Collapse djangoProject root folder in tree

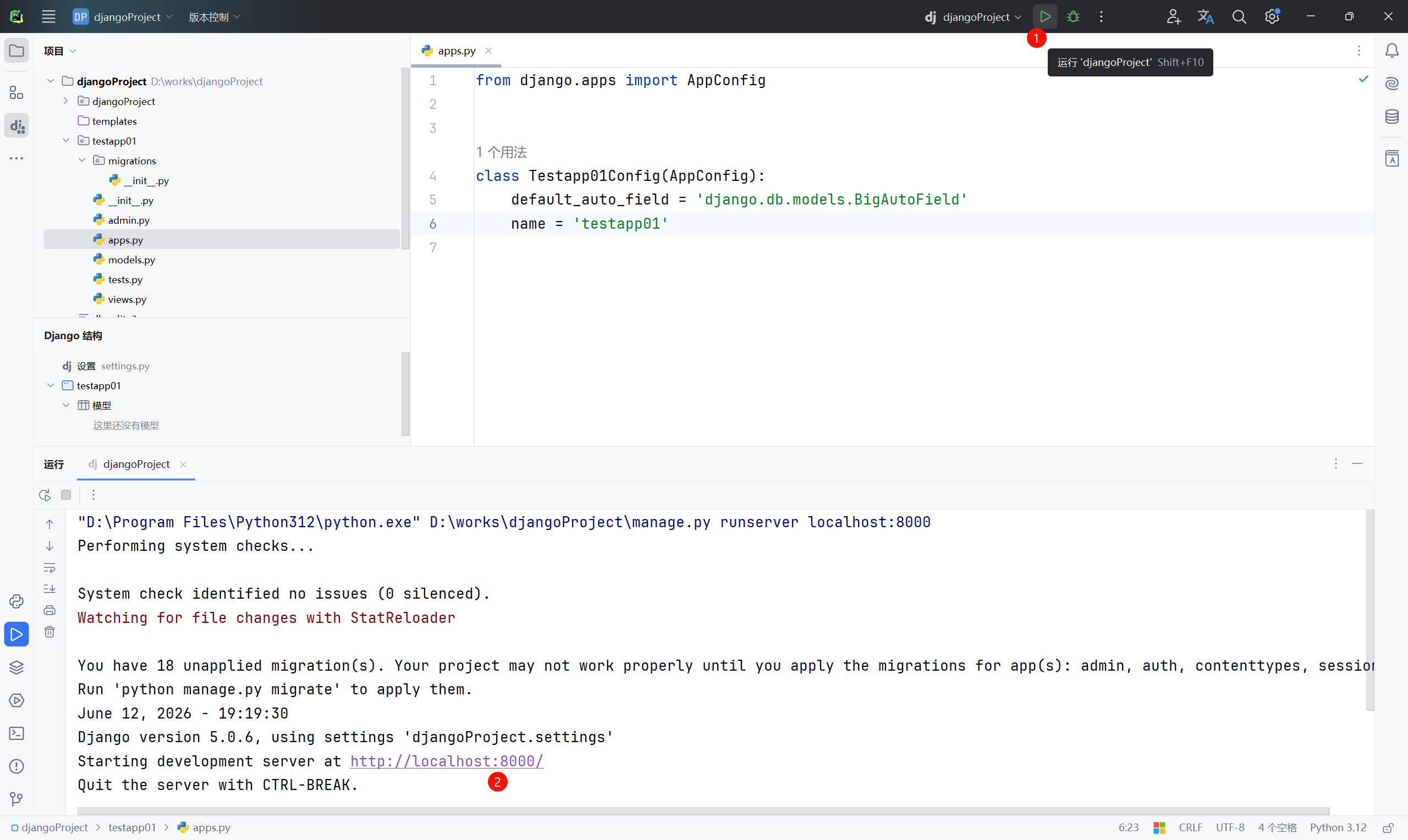pos(51,81)
